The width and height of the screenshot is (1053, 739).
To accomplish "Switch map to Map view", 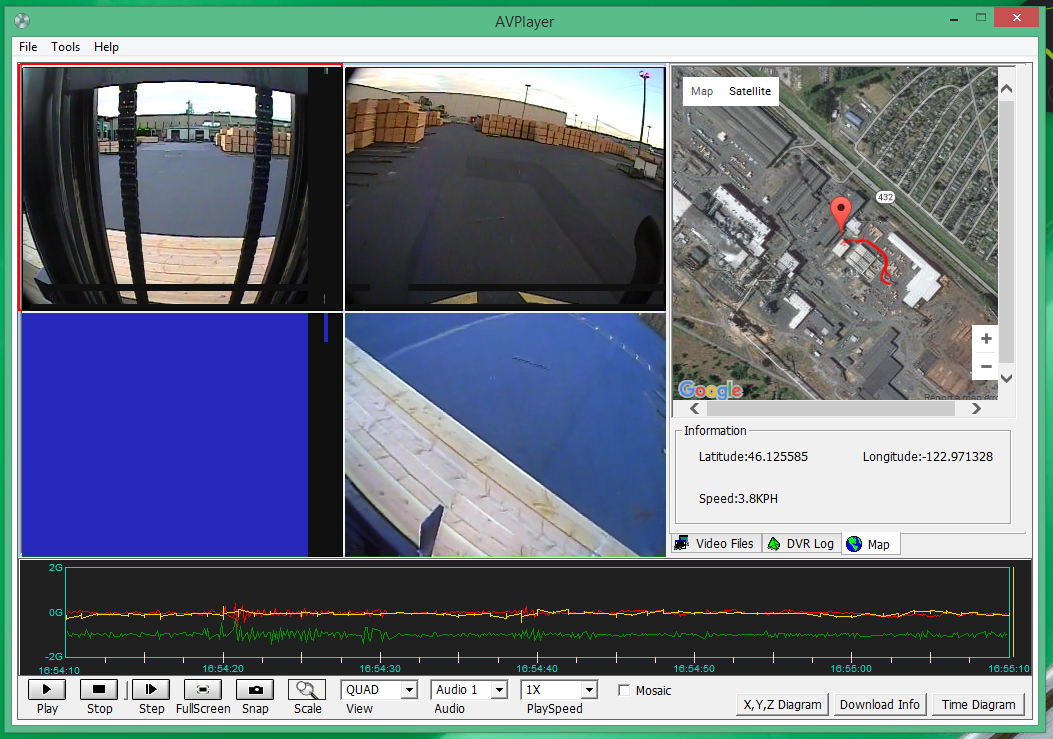I will click(x=702, y=91).
